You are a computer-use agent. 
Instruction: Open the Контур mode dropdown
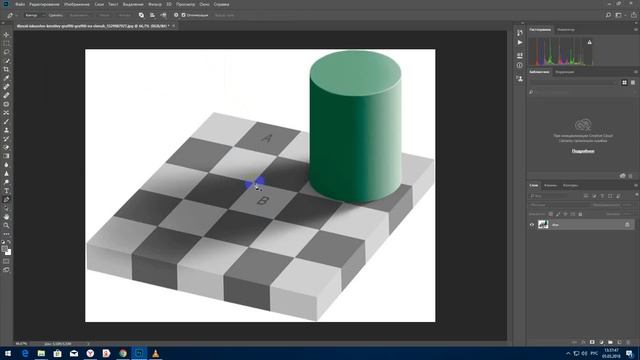pos(34,15)
